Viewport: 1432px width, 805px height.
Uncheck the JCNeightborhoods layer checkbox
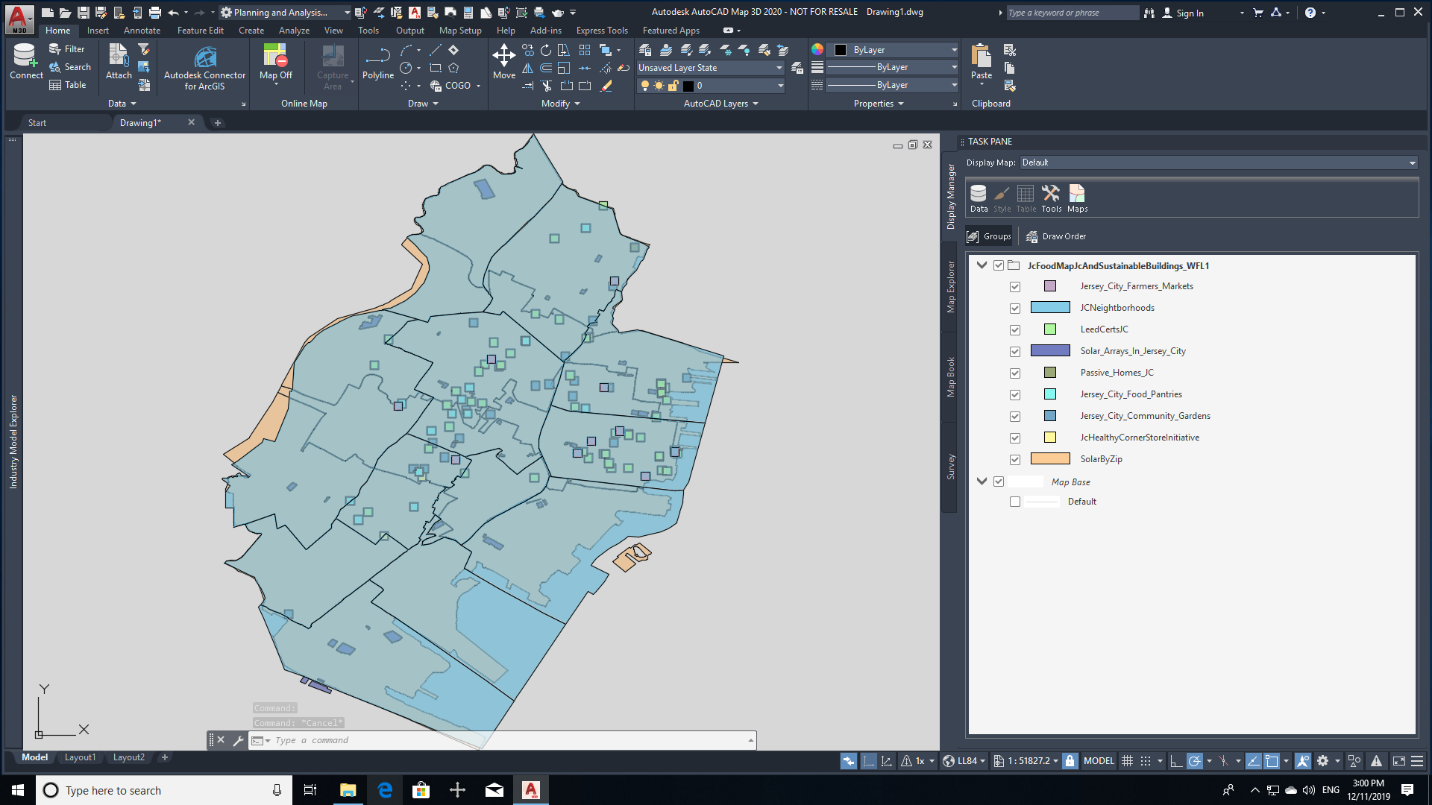point(1015,308)
